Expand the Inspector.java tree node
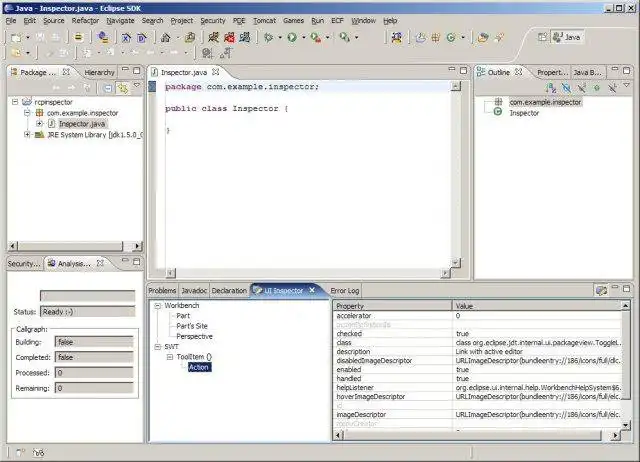This screenshot has width=640, height=462. [39, 123]
